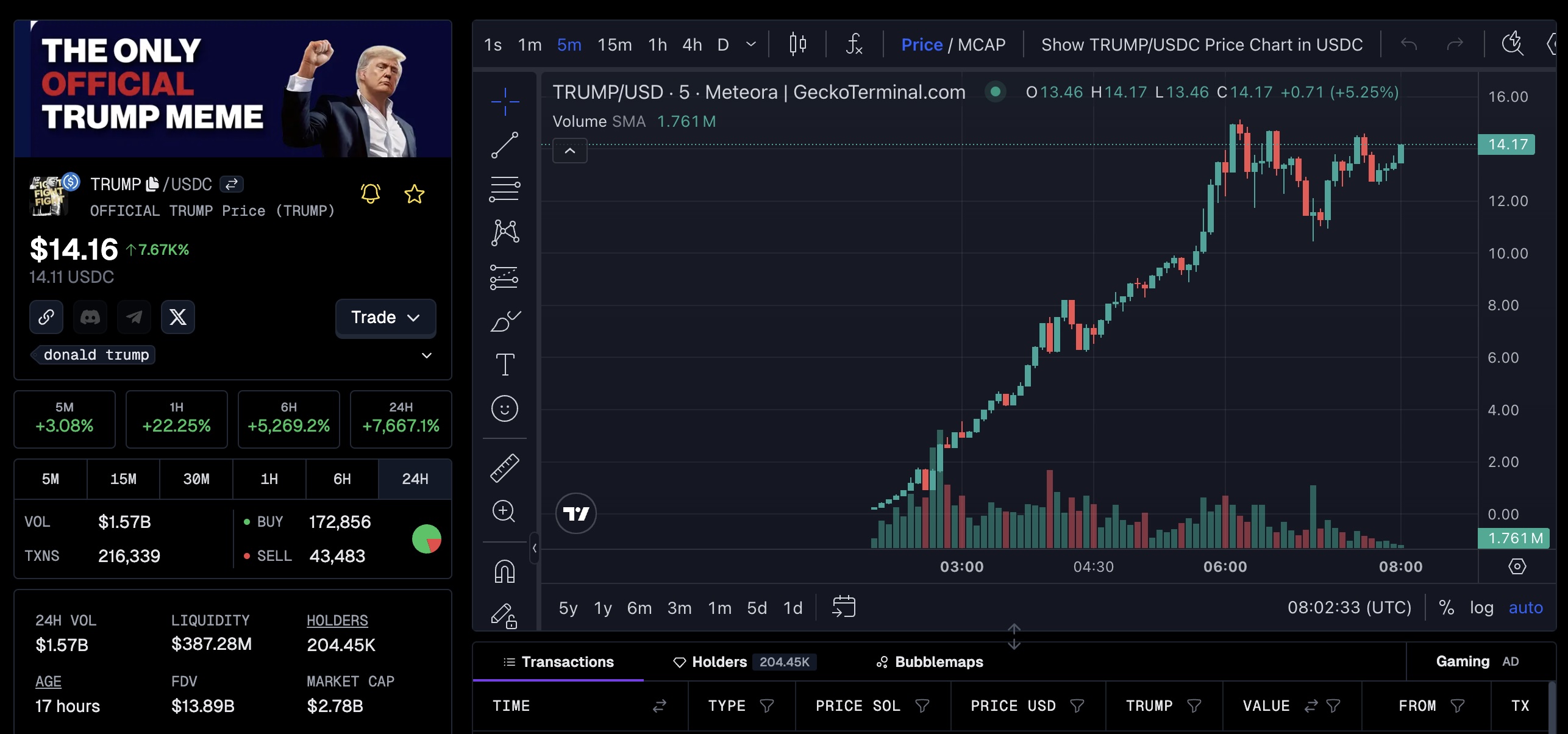Select the crosshair cursor tool
The width and height of the screenshot is (1568, 734).
click(505, 102)
